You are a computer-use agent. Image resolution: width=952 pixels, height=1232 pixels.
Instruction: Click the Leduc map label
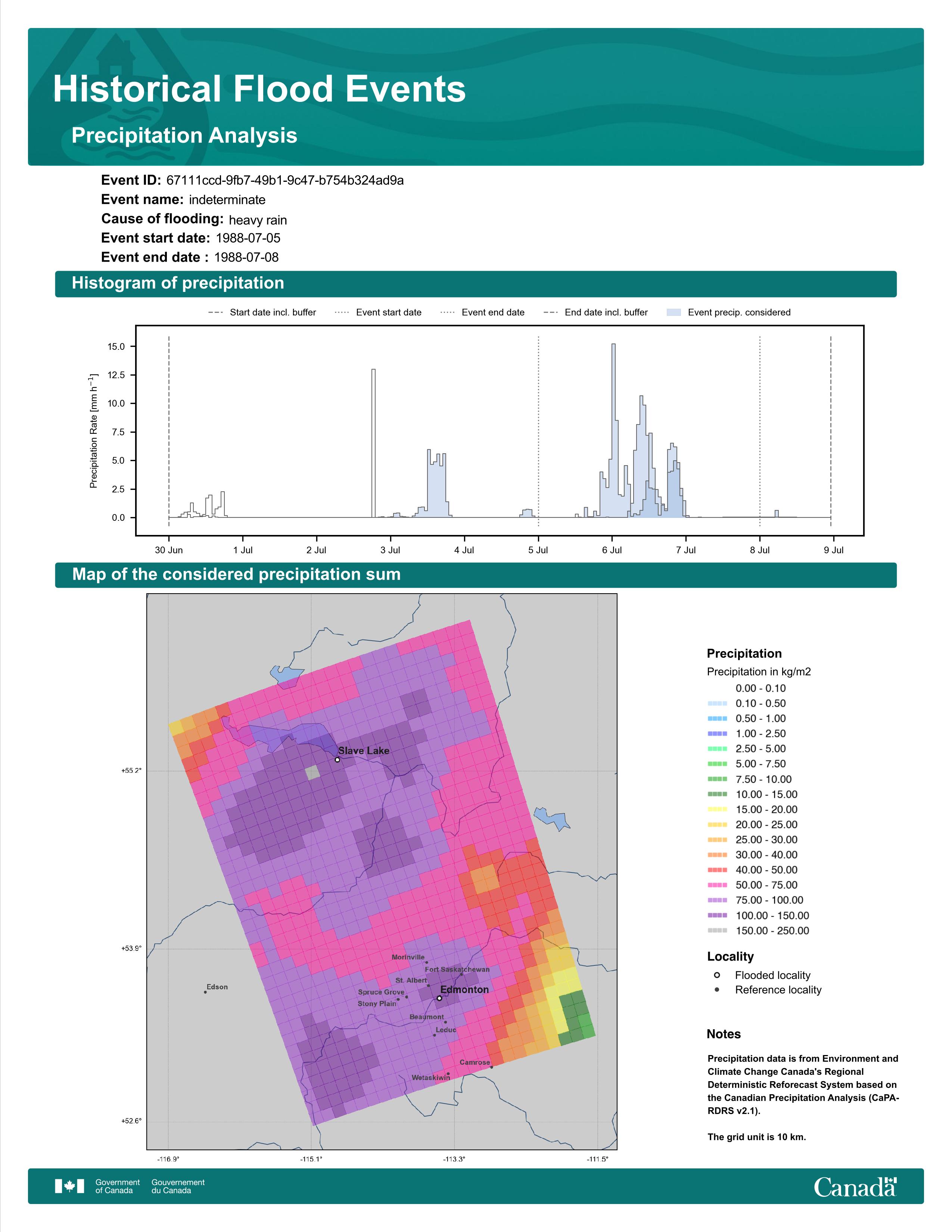coord(446,1030)
